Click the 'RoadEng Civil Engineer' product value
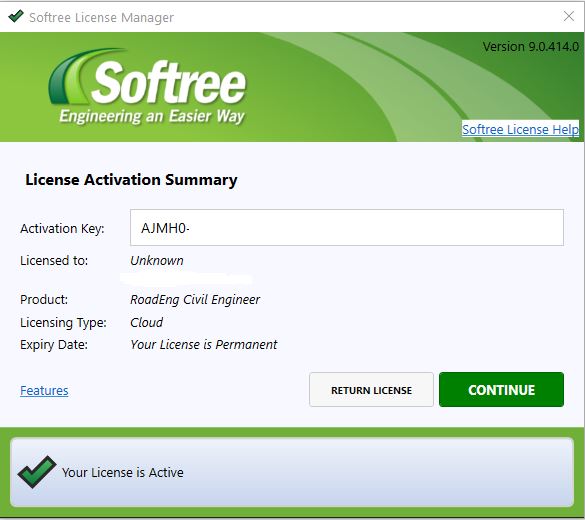The image size is (585, 520). [195, 300]
